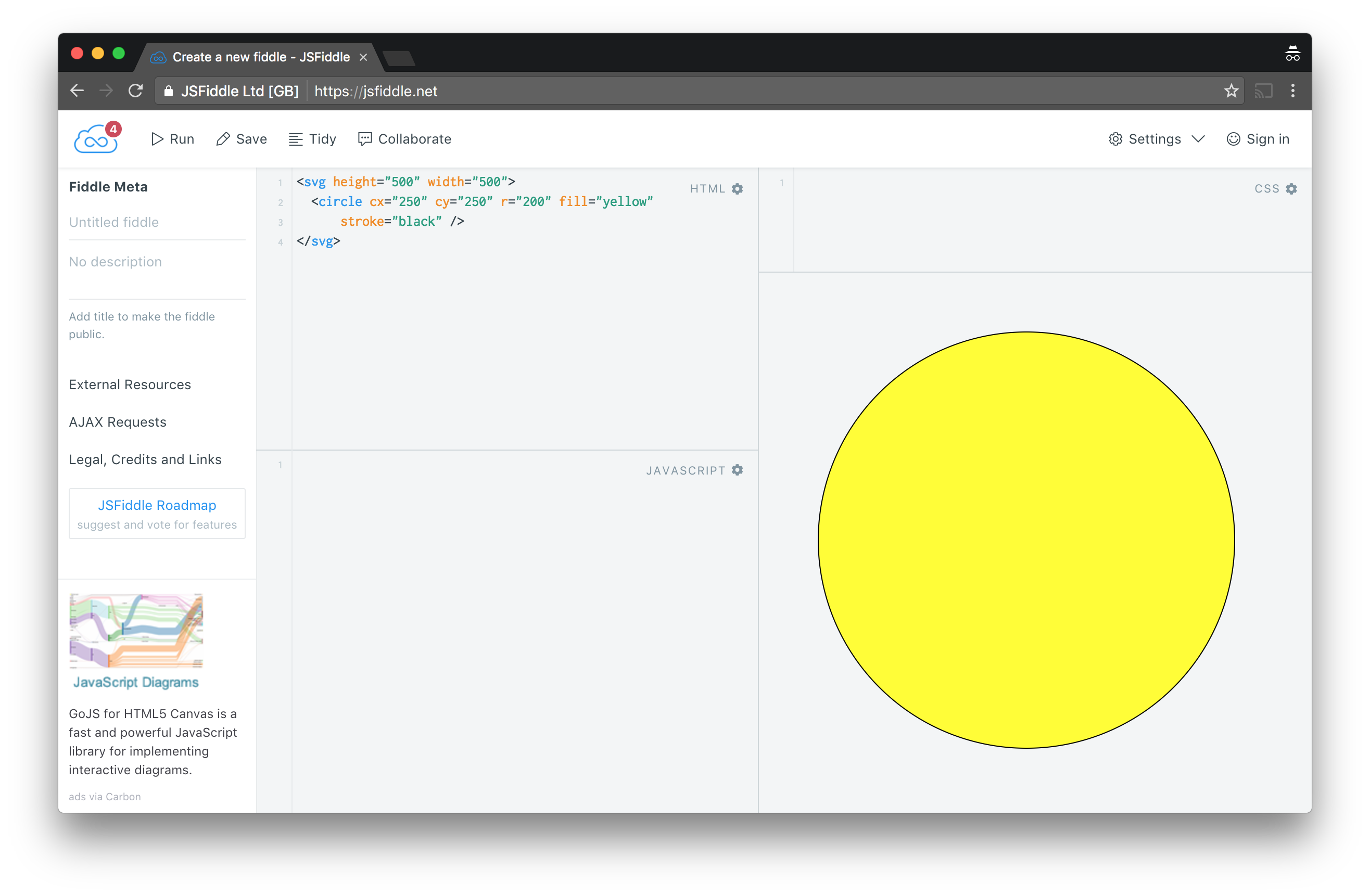Image resolution: width=1370 pixels, height=896 pixels.
Task: Expand the External Resources section
Action: [x=130, y=385]
